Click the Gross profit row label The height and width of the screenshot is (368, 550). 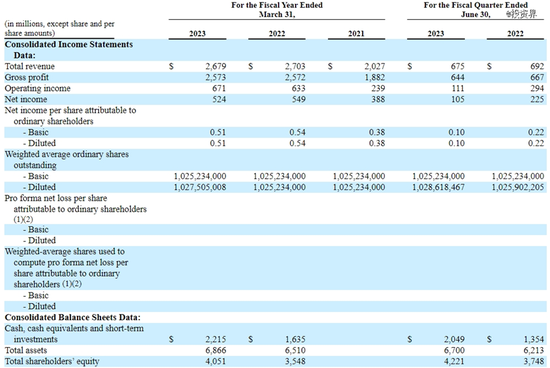(26, 77)
